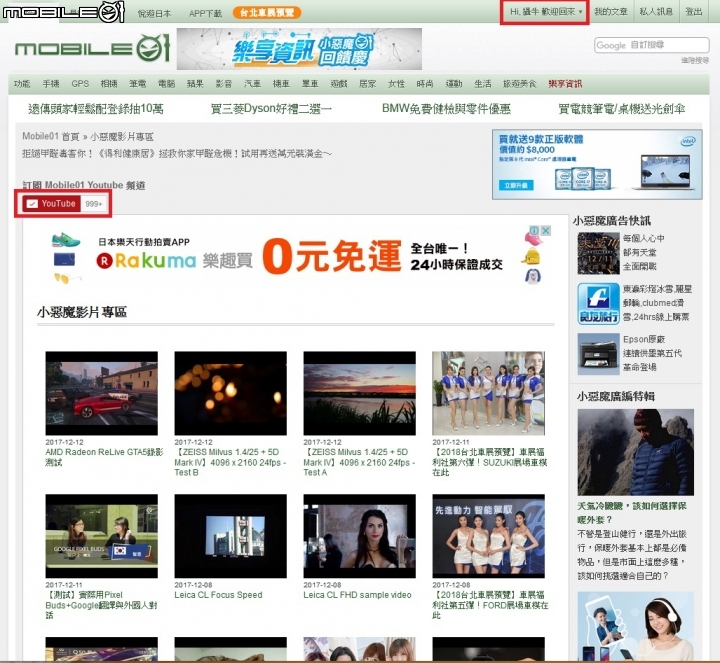
Task: Click the 台北車展預覽 orange badge
Action: (267, 12)
